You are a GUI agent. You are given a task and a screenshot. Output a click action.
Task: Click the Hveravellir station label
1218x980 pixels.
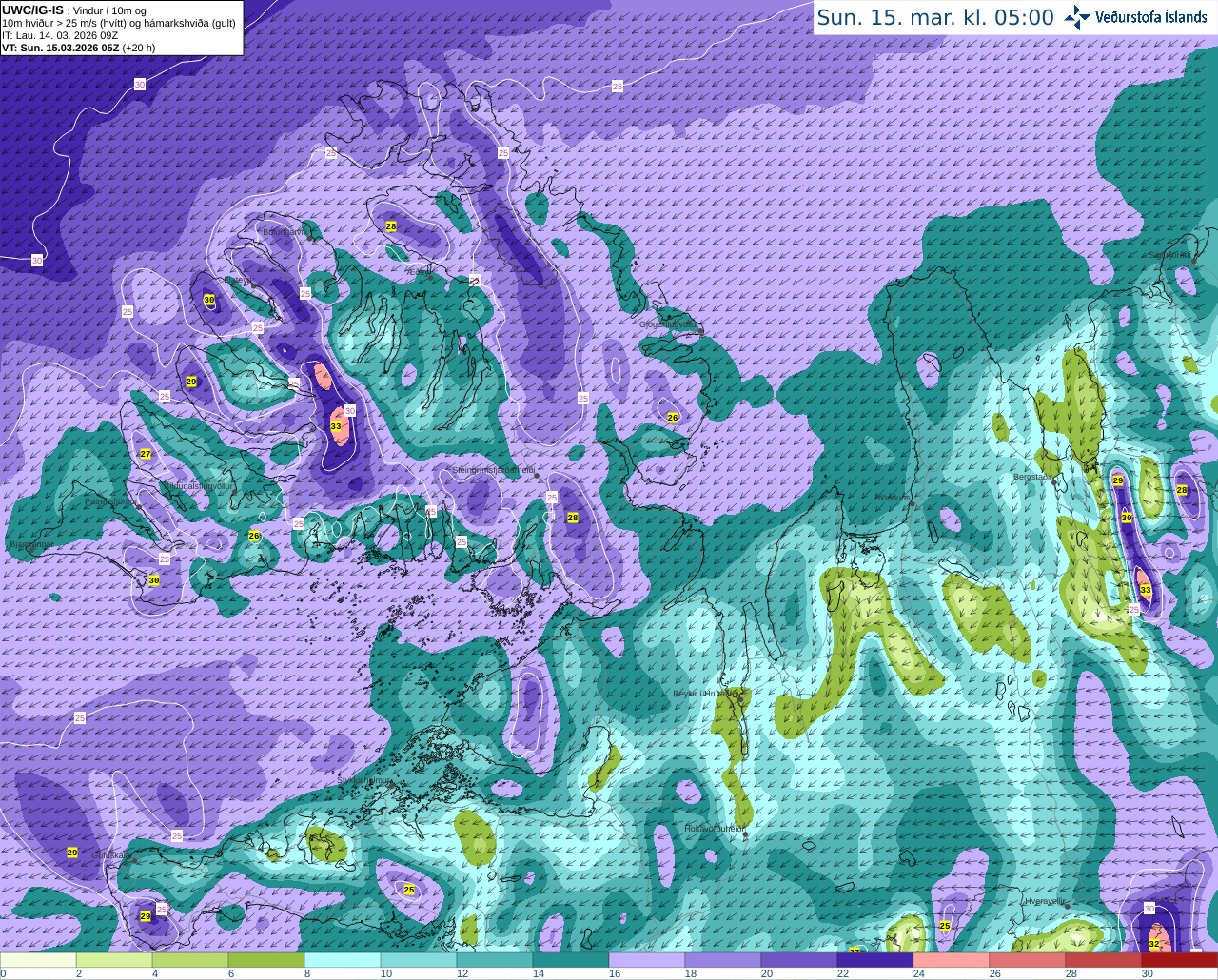coord(1044,901)
